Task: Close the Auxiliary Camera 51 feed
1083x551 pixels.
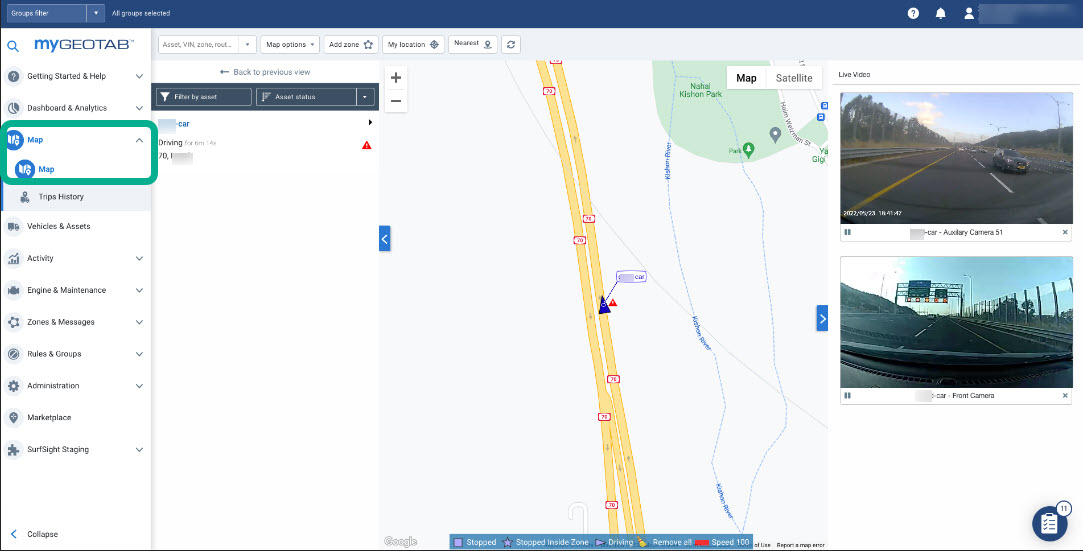Action: click(1064, 233)
